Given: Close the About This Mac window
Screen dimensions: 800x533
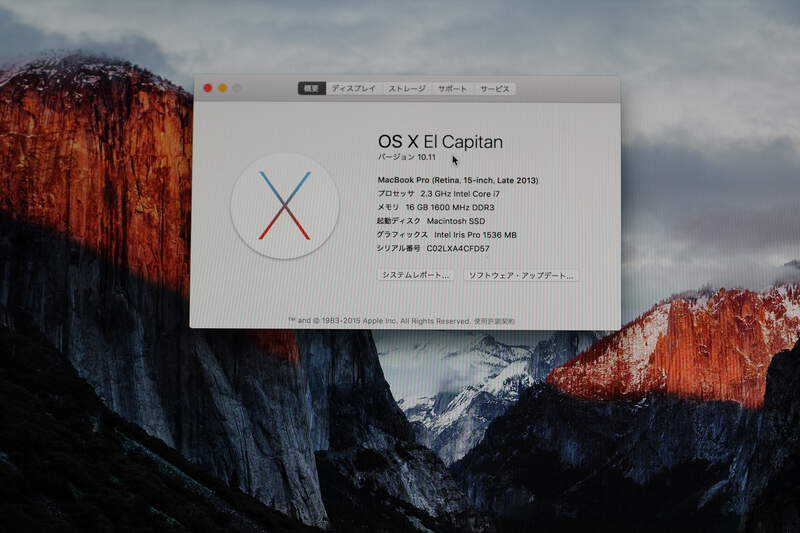Looking at the screenshot, I should tap(208, 88).
